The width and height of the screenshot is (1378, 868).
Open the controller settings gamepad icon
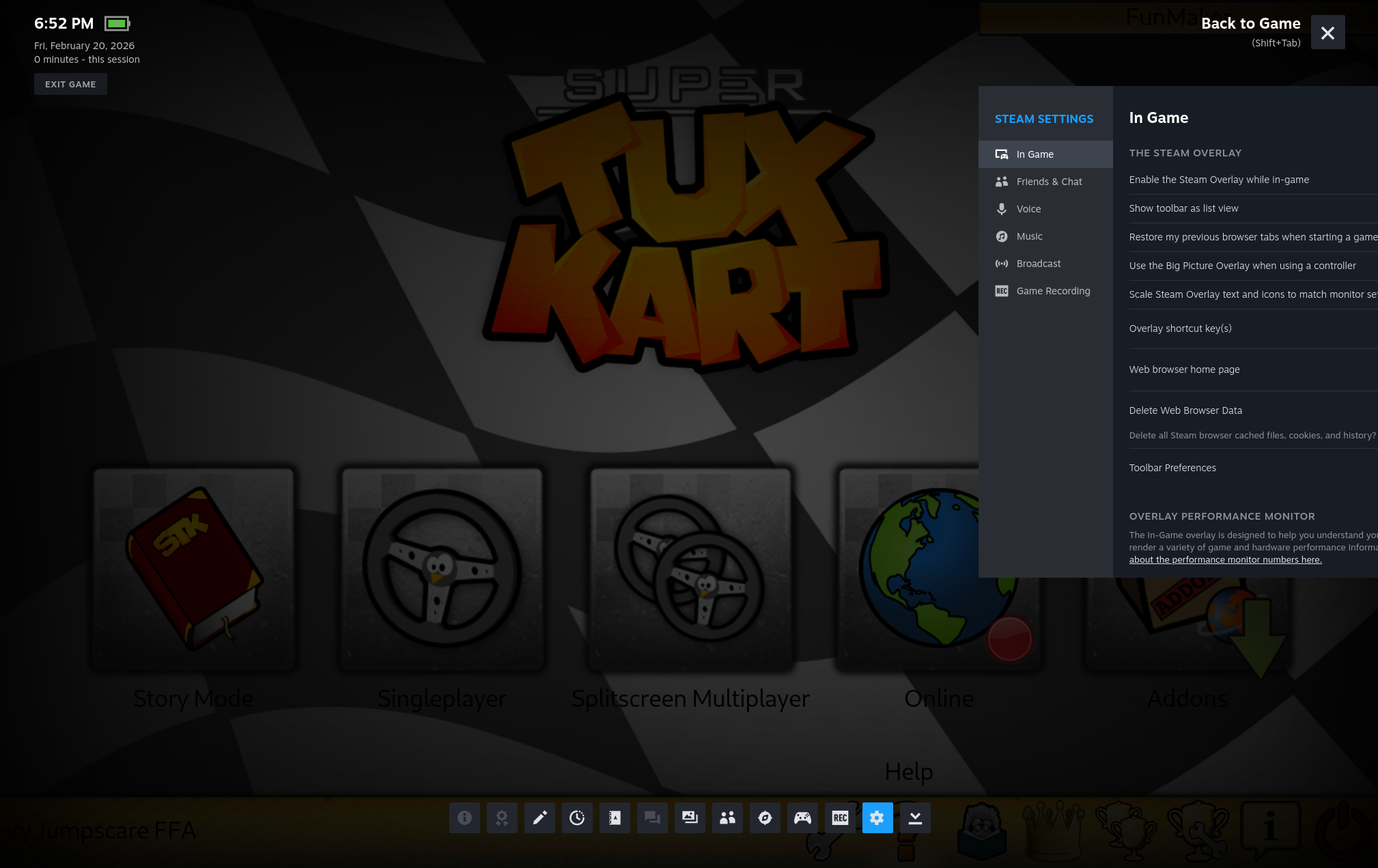802,817
